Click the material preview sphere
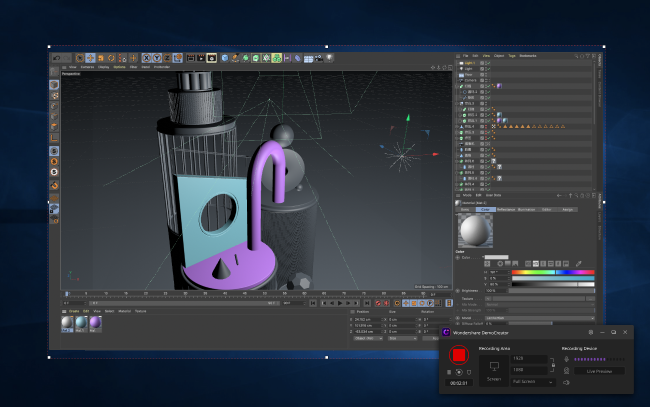Viewport: 650px width, 407px height. point(475,231)
